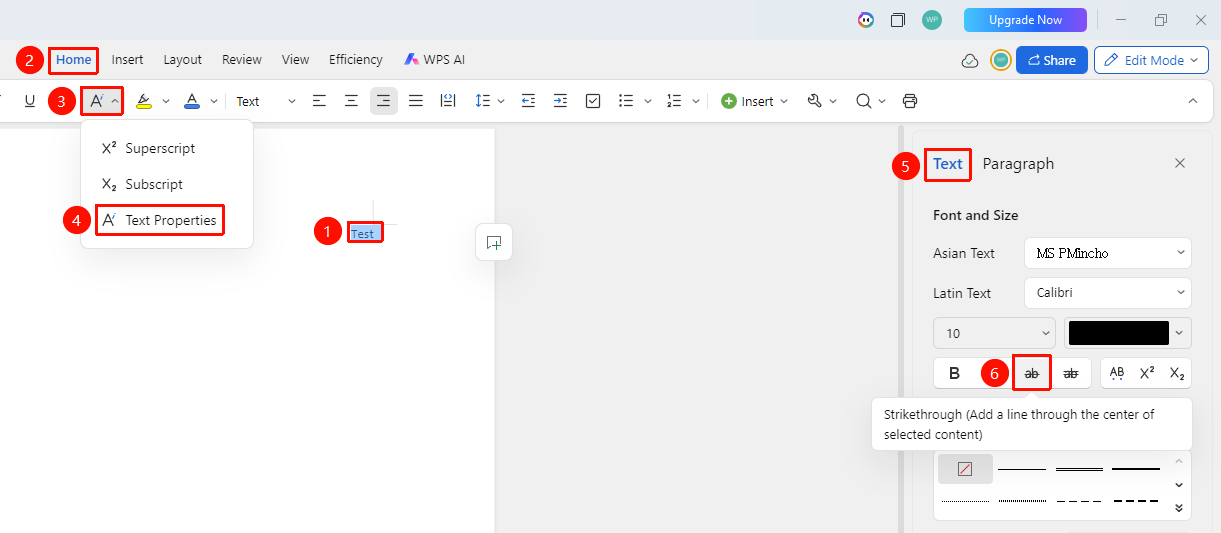Open the font size 10 dropdown
The image size is (1221, 533).
(x=994, y=333)
